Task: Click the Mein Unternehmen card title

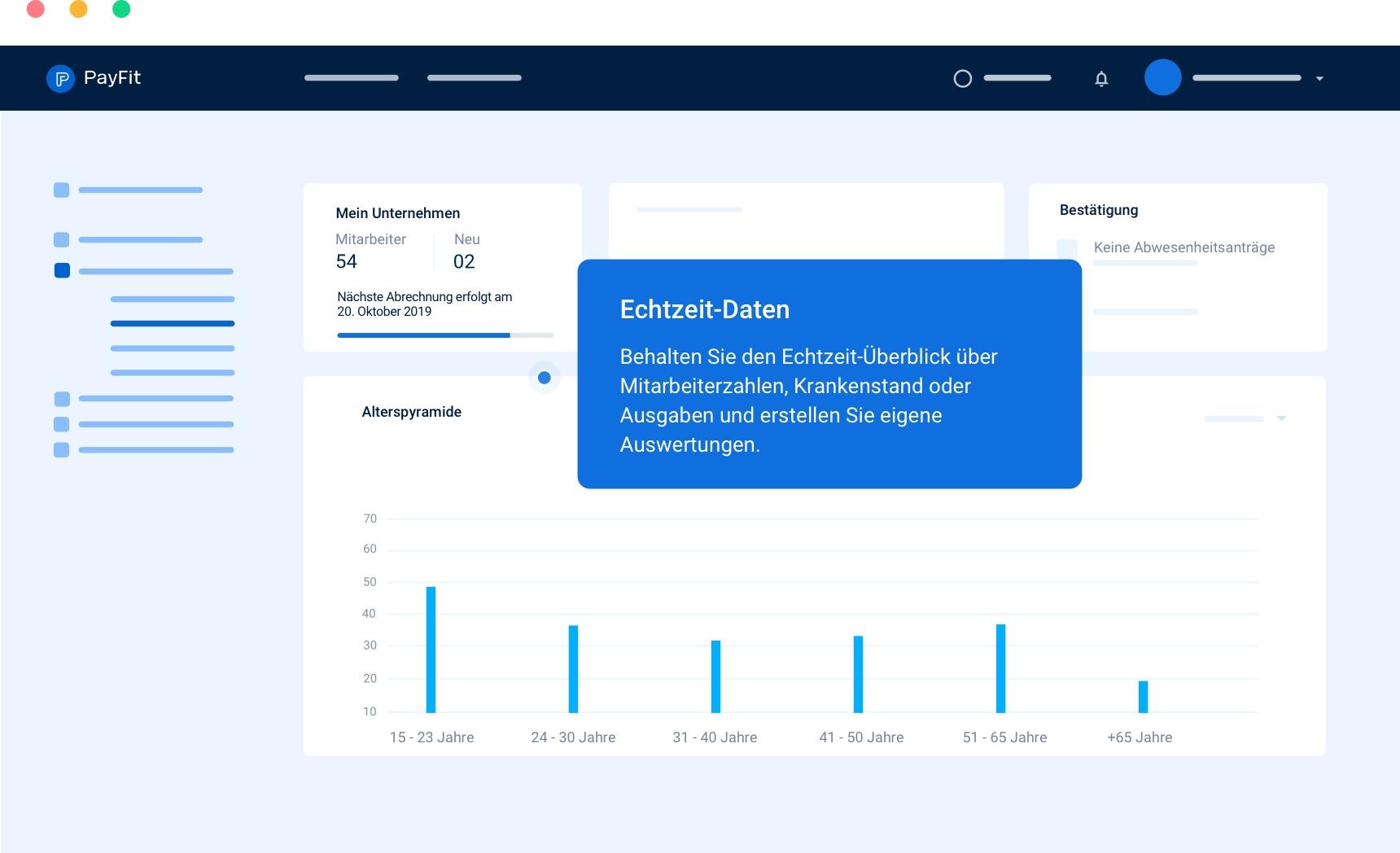Action: point(398,213)
